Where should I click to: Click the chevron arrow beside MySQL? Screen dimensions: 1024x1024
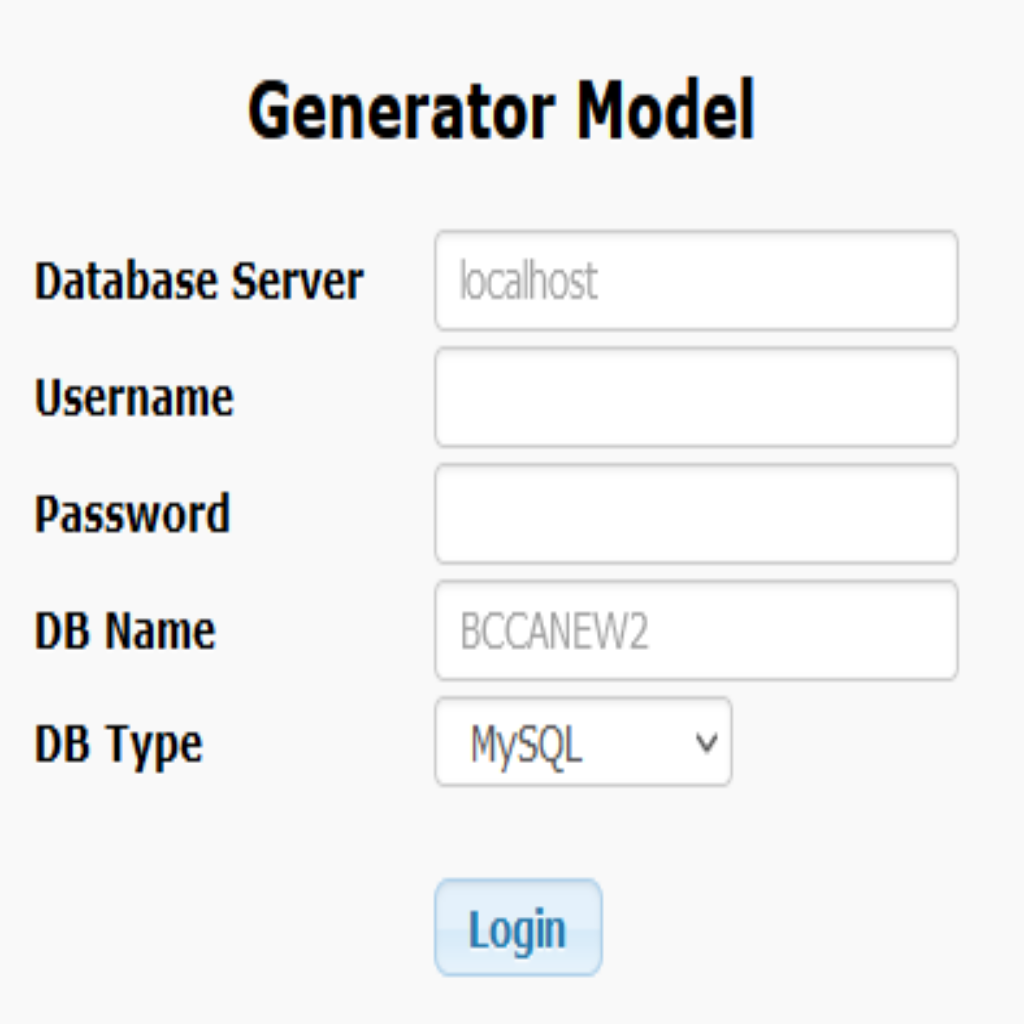pyautogui.click(x=707, y=743)
